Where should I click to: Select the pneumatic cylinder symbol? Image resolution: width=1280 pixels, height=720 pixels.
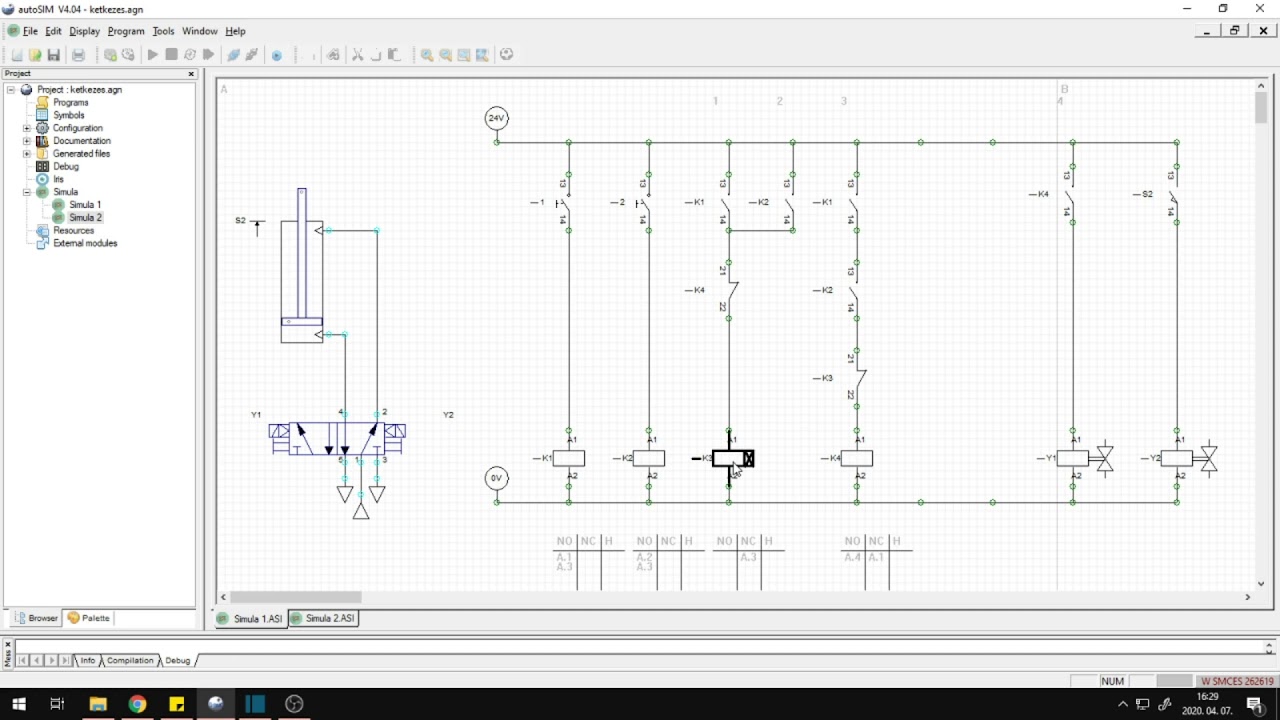(302, 266)
